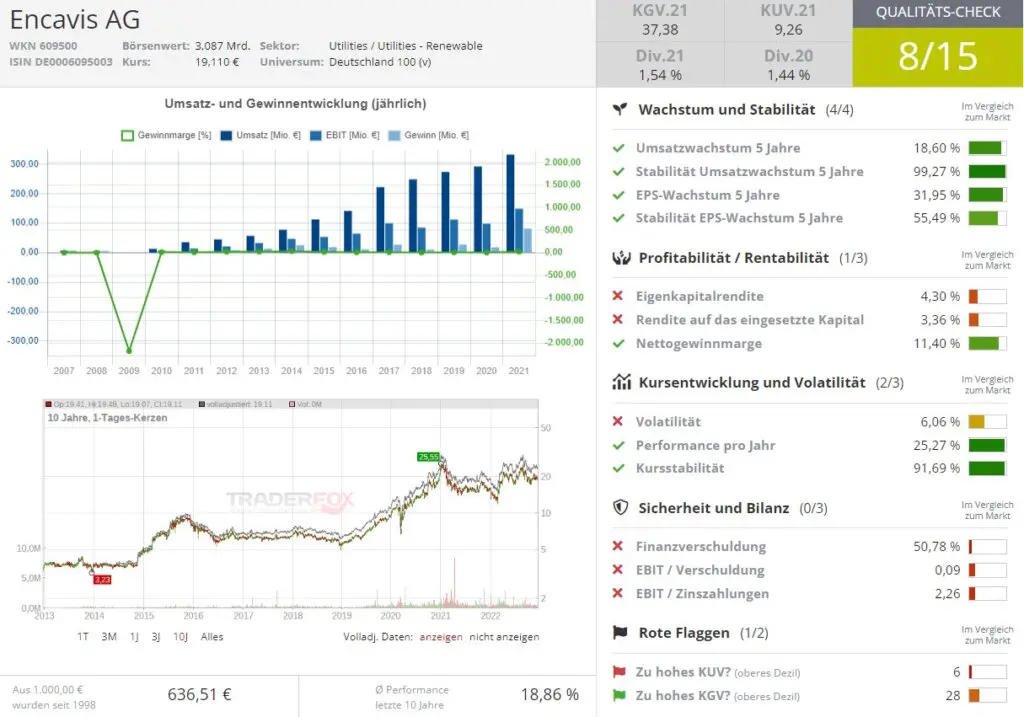Click the red flag icon for Zu hohes KUV
This screenshot has width=1024, height=717.
tap(619, 671)
